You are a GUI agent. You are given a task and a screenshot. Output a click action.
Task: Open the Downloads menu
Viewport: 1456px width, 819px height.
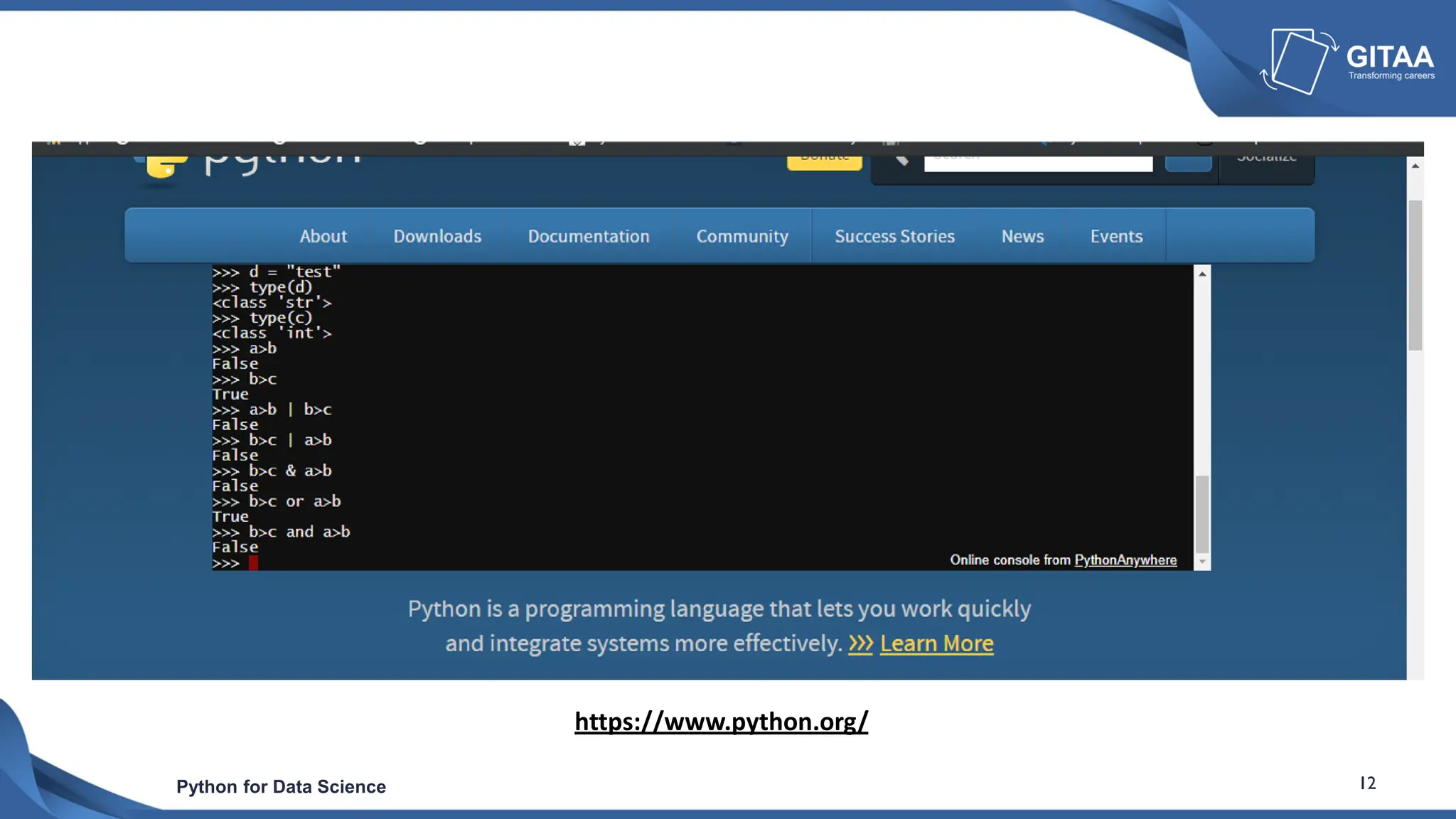coord(437,236)
